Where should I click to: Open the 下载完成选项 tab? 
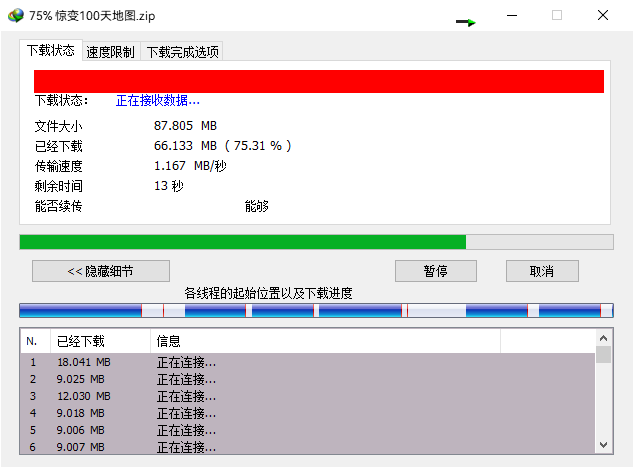[x=182, y=52]
